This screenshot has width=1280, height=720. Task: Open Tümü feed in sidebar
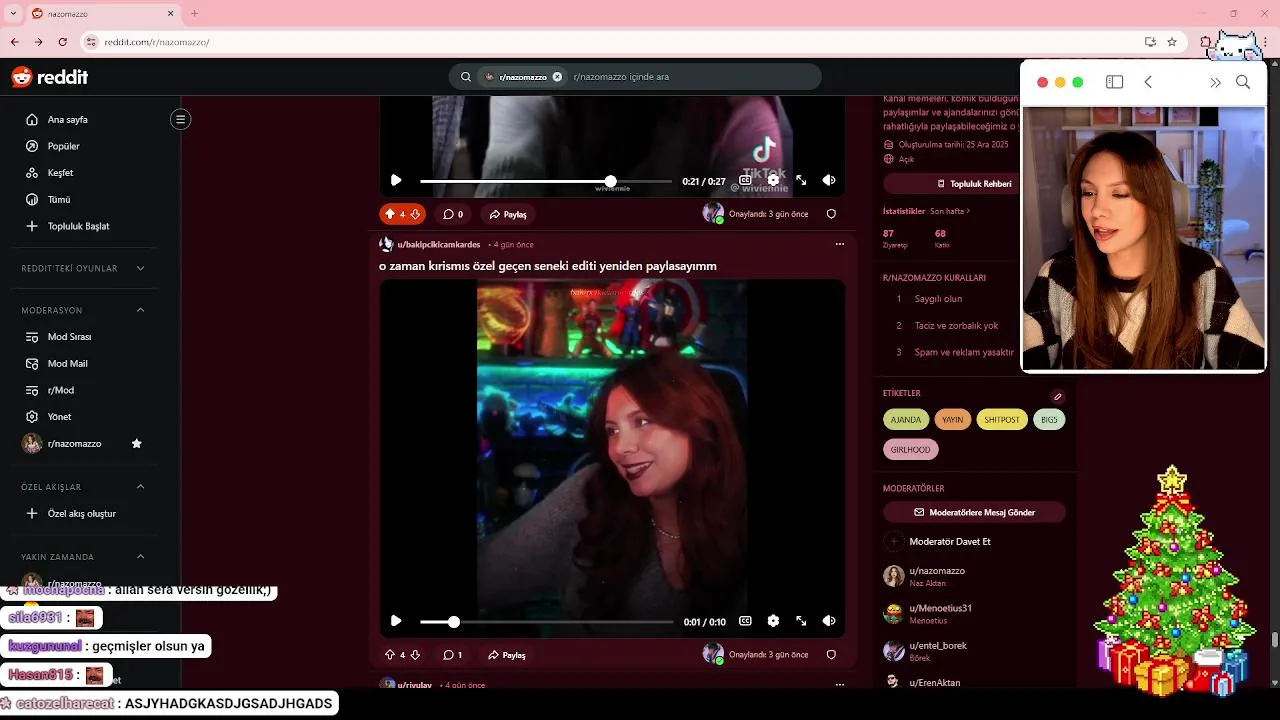[58, 199]
